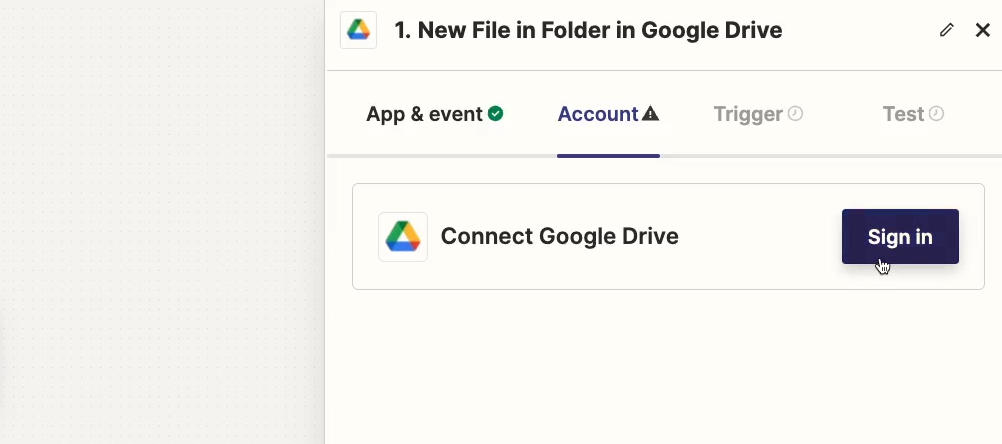Switch to the Account tab

608,114
